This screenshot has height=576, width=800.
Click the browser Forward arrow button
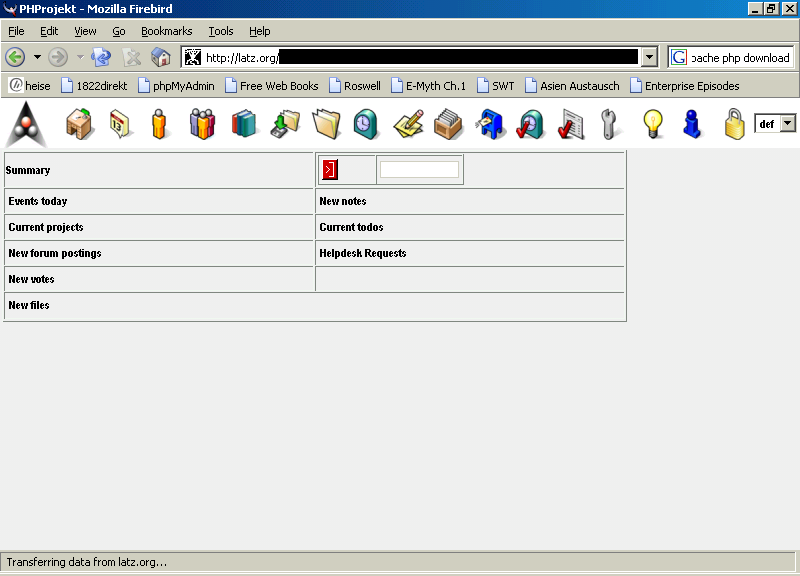click(x=58, y=57)
